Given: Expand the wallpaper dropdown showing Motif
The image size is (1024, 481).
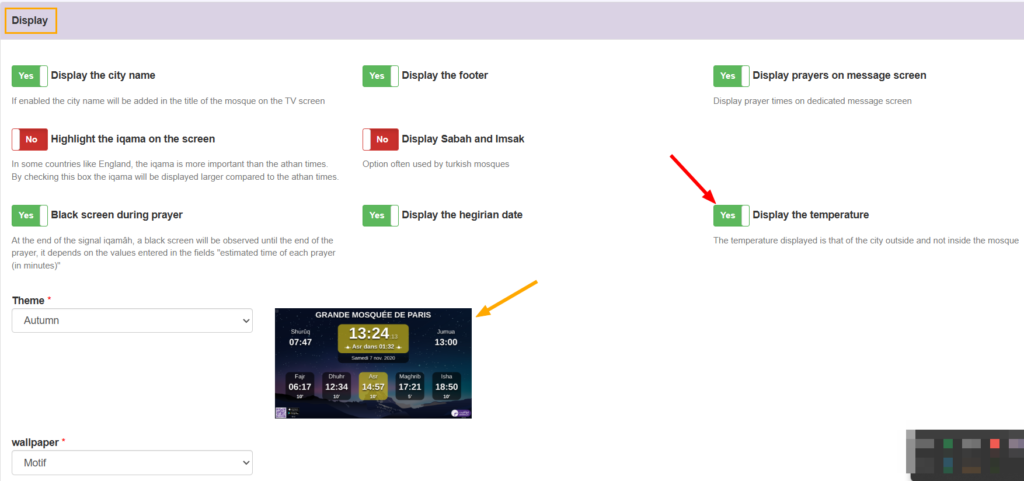Looking at the screenshot, I should point(132,462).
